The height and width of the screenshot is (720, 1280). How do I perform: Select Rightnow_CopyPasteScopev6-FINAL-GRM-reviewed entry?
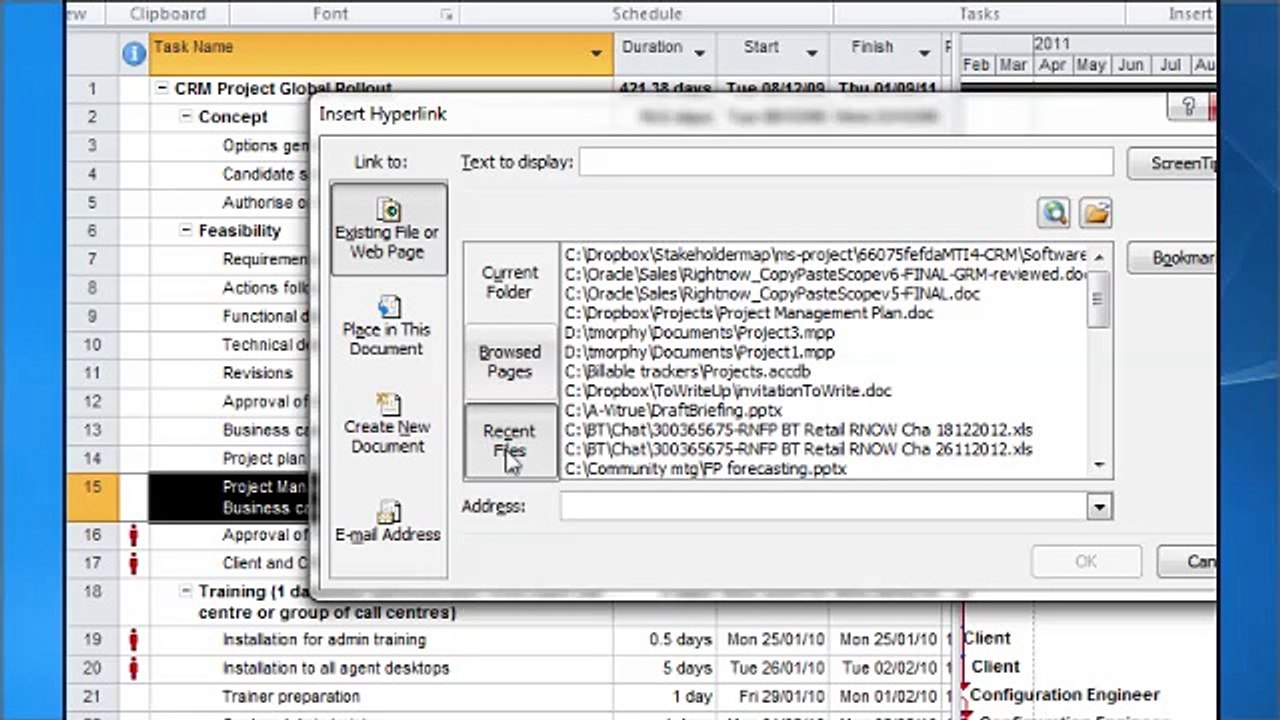[x=826, y=274]
